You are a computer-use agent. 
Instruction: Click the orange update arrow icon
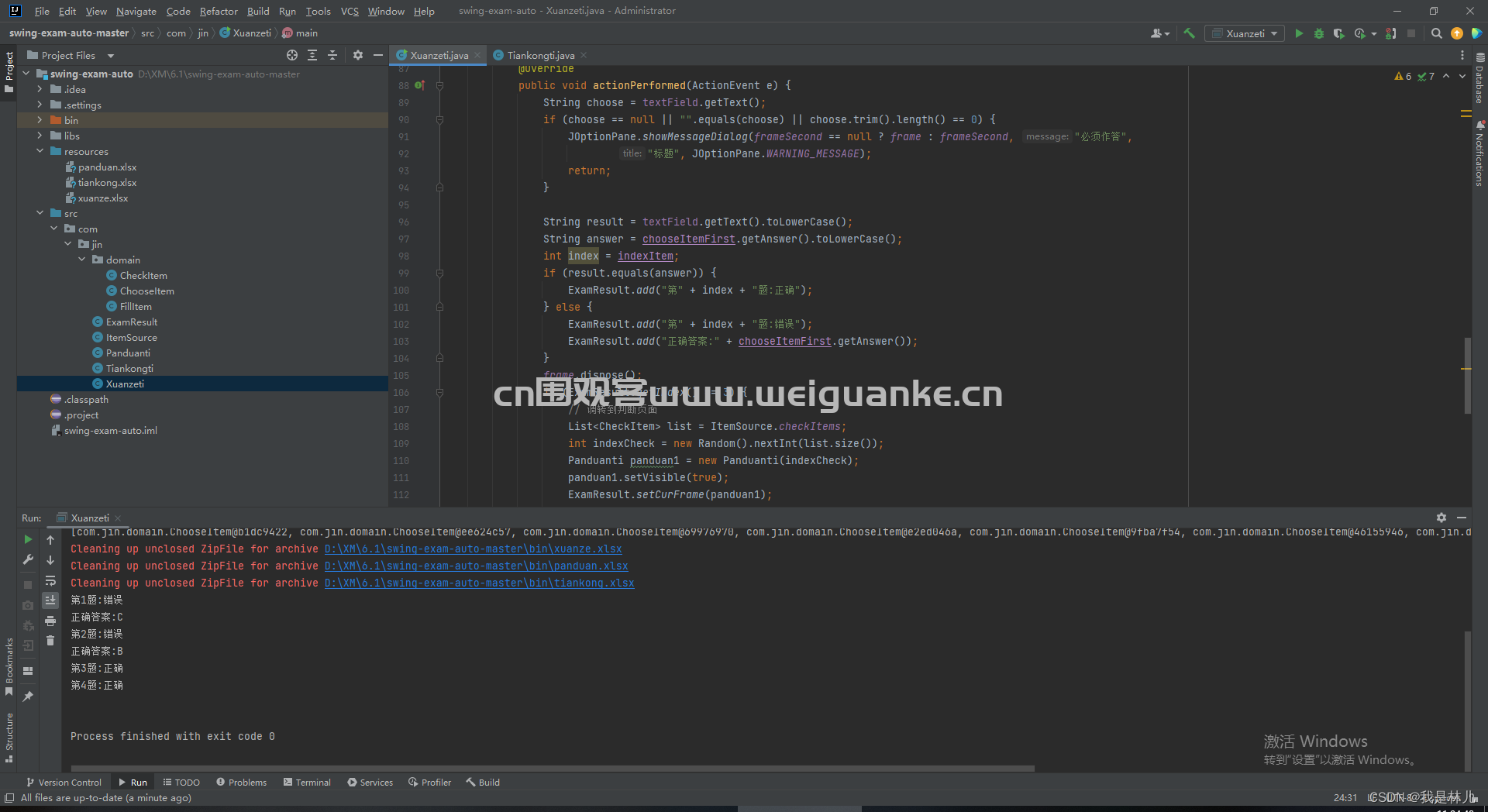click(1456, 33)
